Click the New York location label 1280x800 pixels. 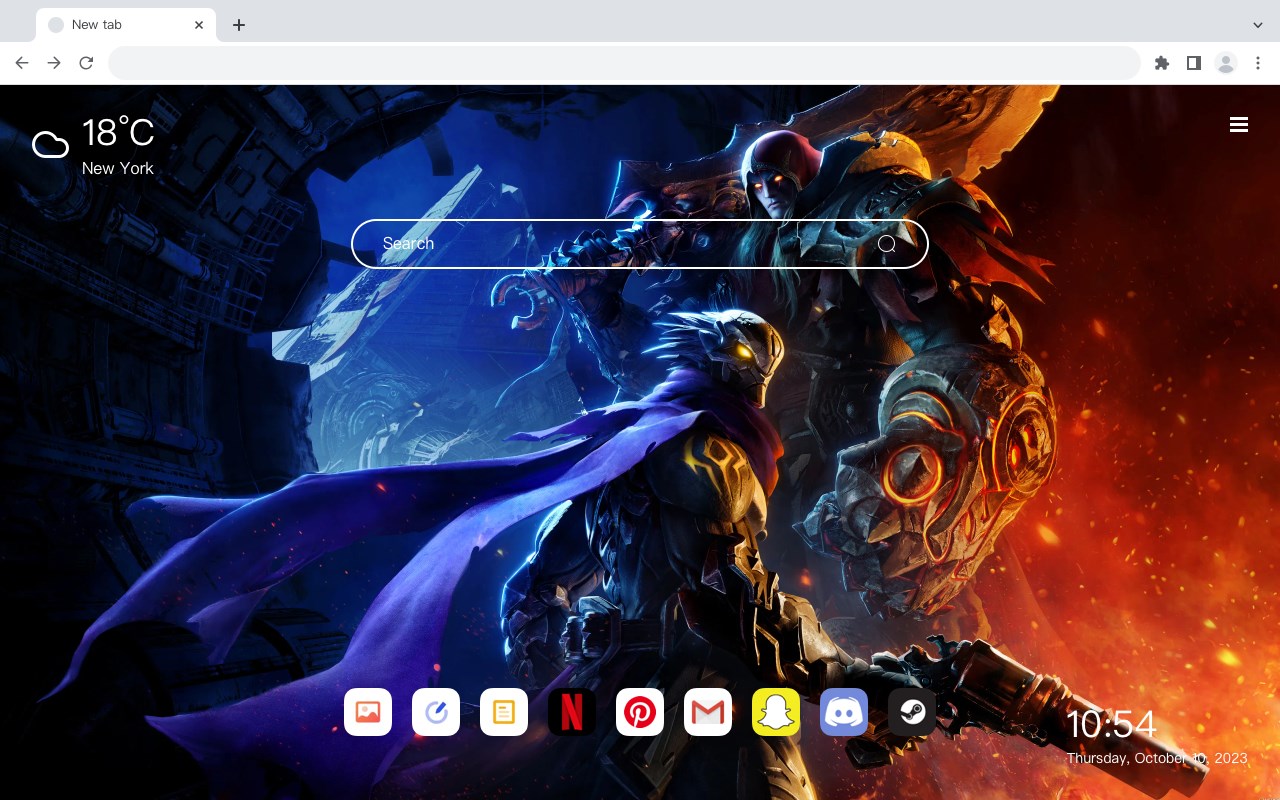118,168
